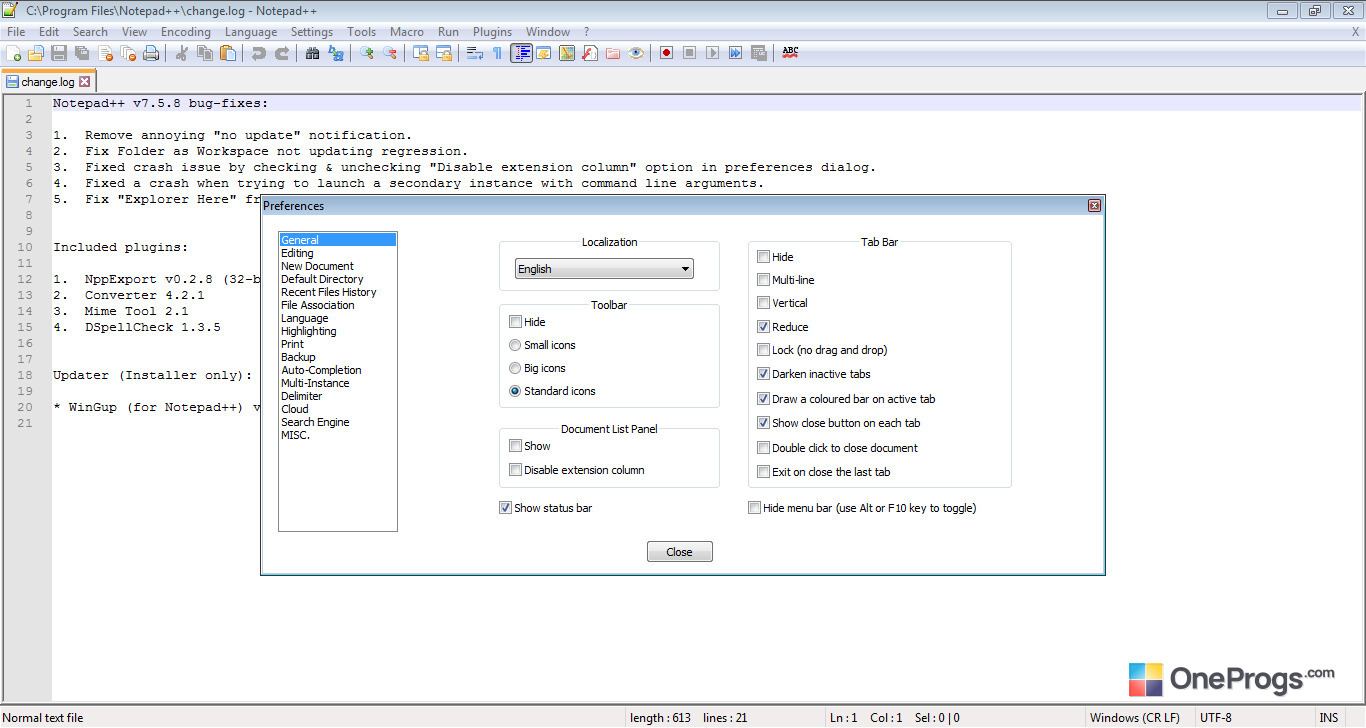This screenshot has width=1366, height=728.
Task: Click the Save toolbar icon
Action: [x=59, y=53]
